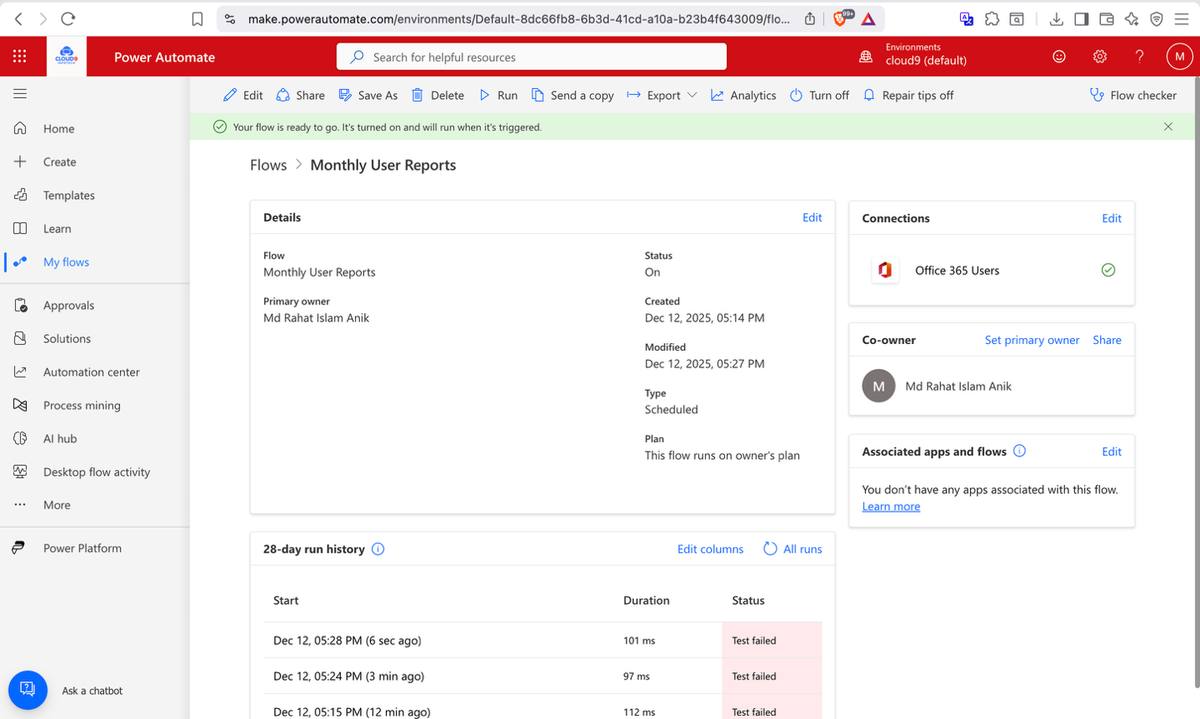Collapse the left navigation hamburger menu
Image resolution: width=1200 pixels, height=719 pixels.
pyautogui.click(x=20, y=94)
